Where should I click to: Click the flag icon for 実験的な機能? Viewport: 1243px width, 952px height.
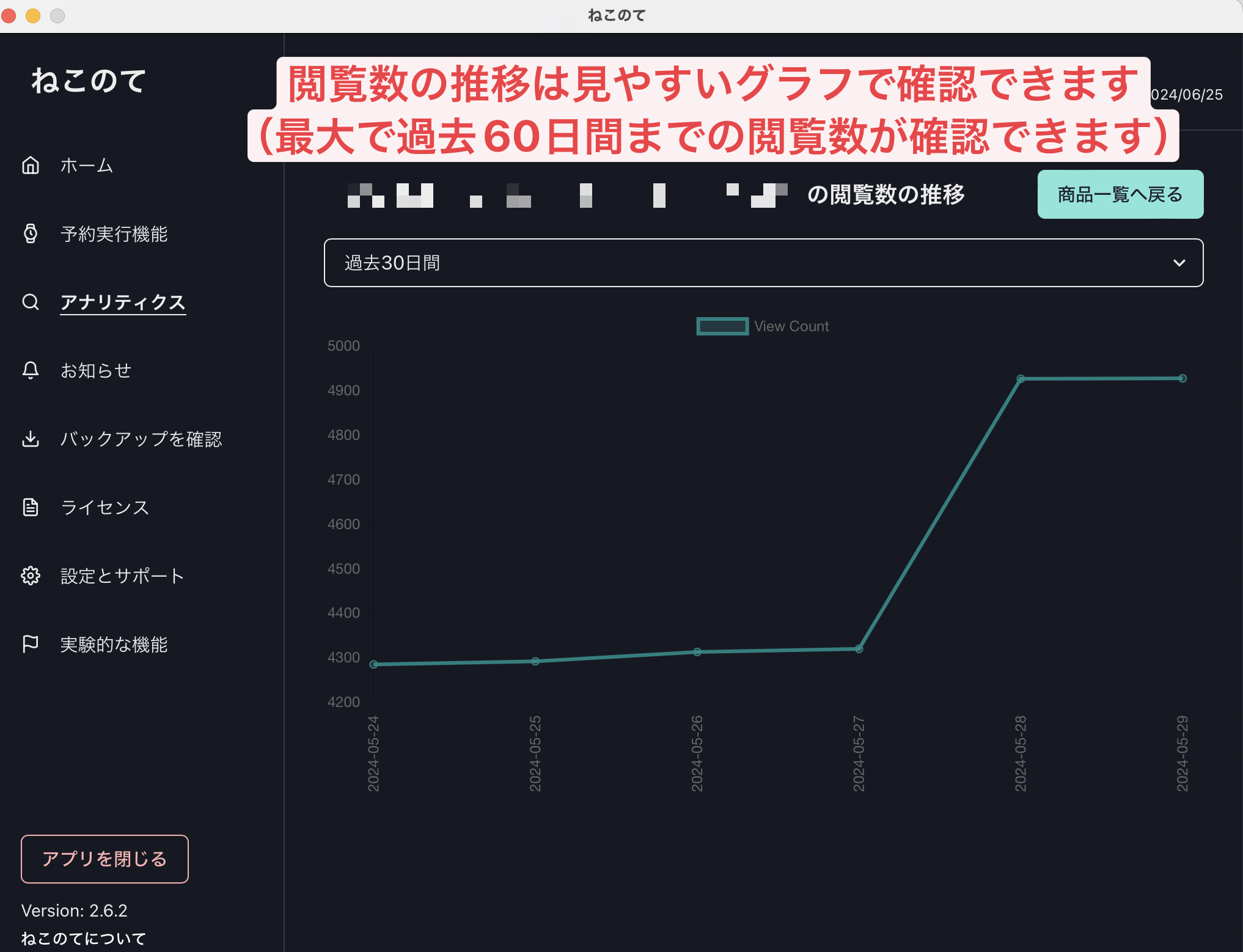pos(31,644)
